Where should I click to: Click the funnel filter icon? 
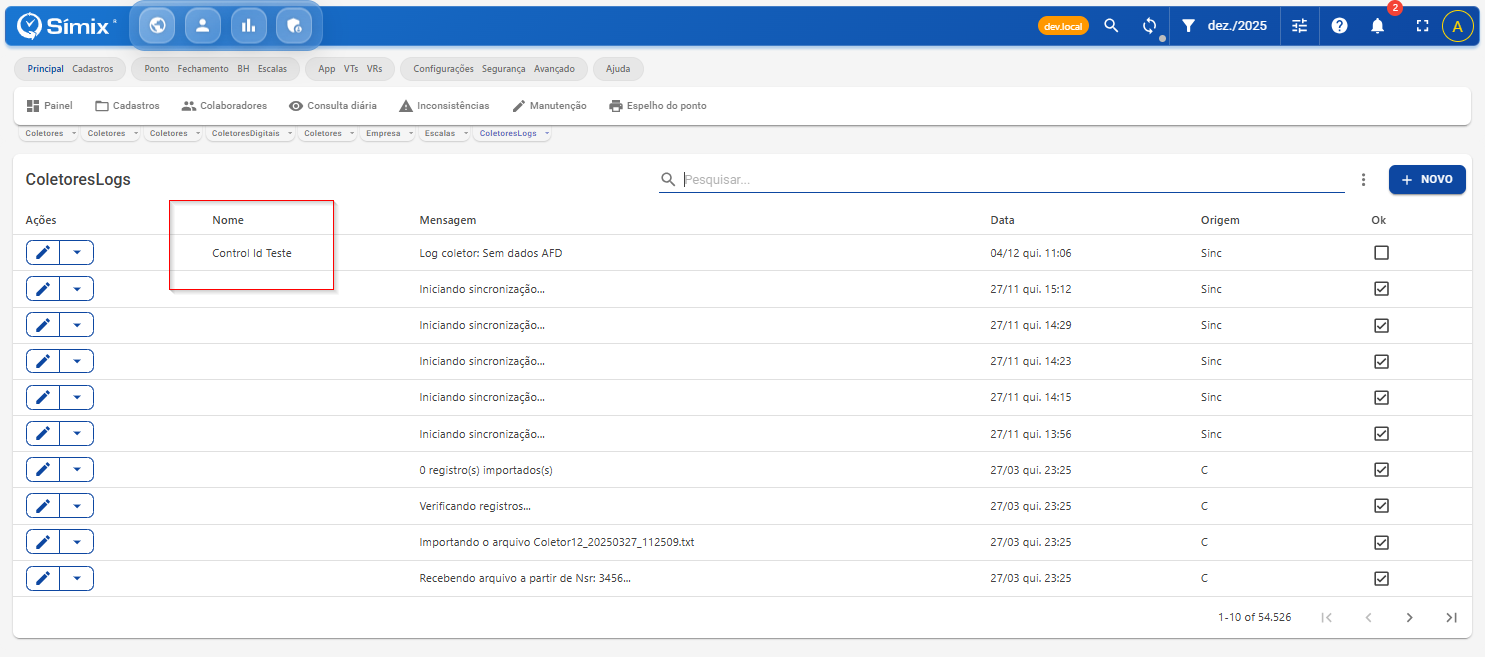coord(1188,26)
